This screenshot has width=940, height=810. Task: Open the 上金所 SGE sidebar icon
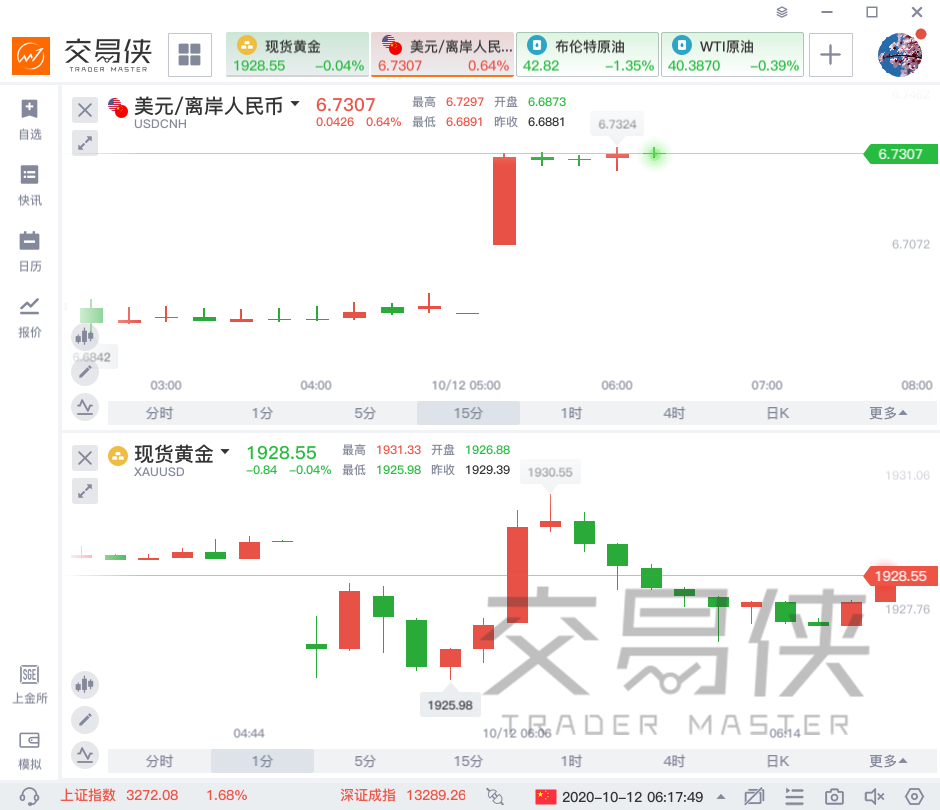[29, 684]
